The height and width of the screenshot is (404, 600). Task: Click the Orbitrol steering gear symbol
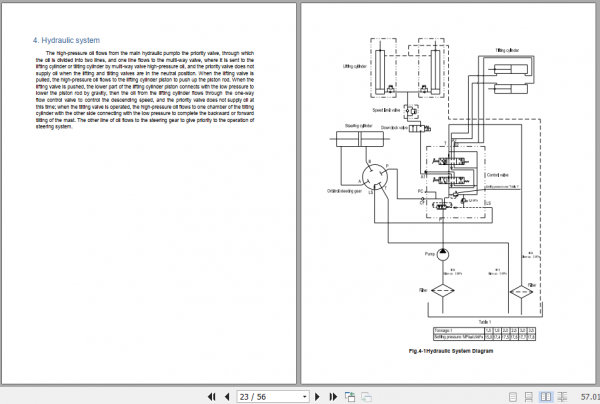point(375,177)
